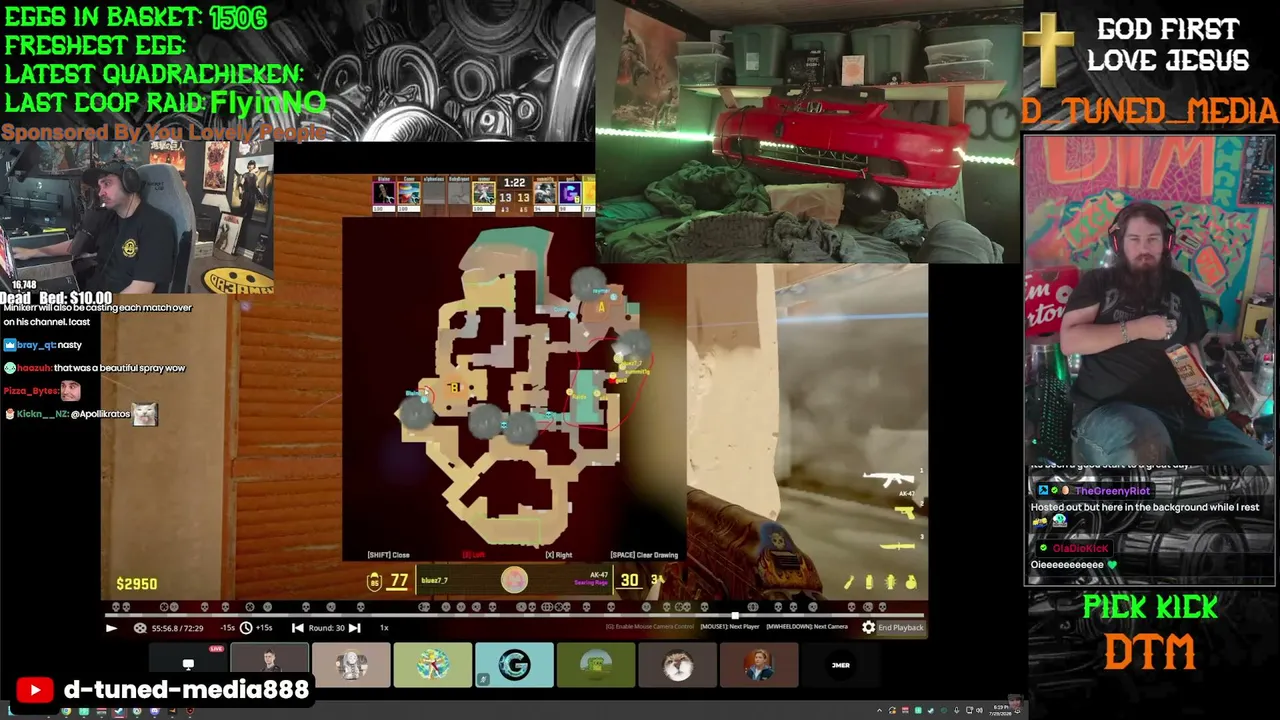Start the demo with the play button
This screenshot has width=1280, height=720.
(111, 628)
